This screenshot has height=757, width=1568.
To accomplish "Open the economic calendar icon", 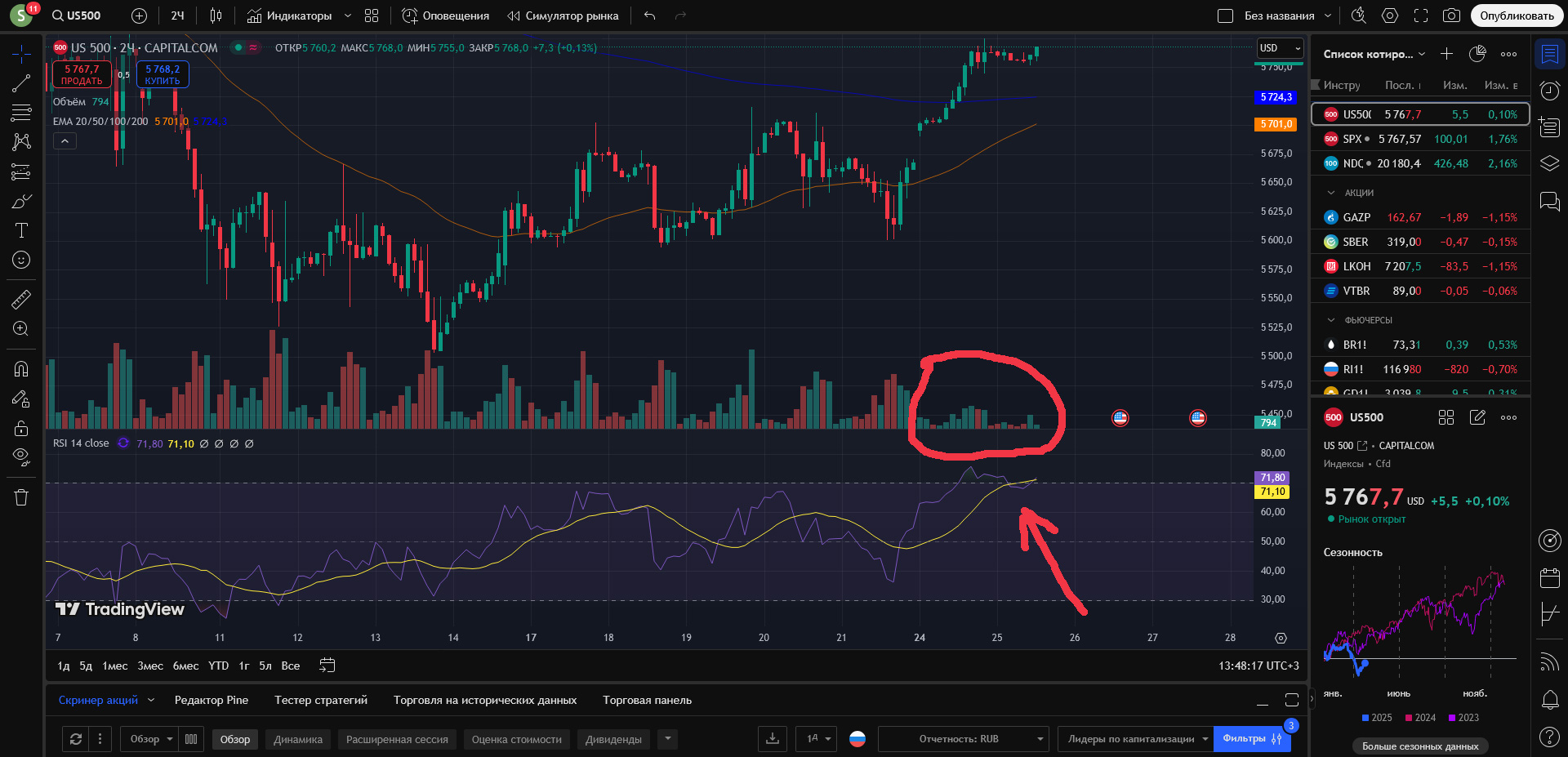I will pyautogui.click(x=1549, y=578).
